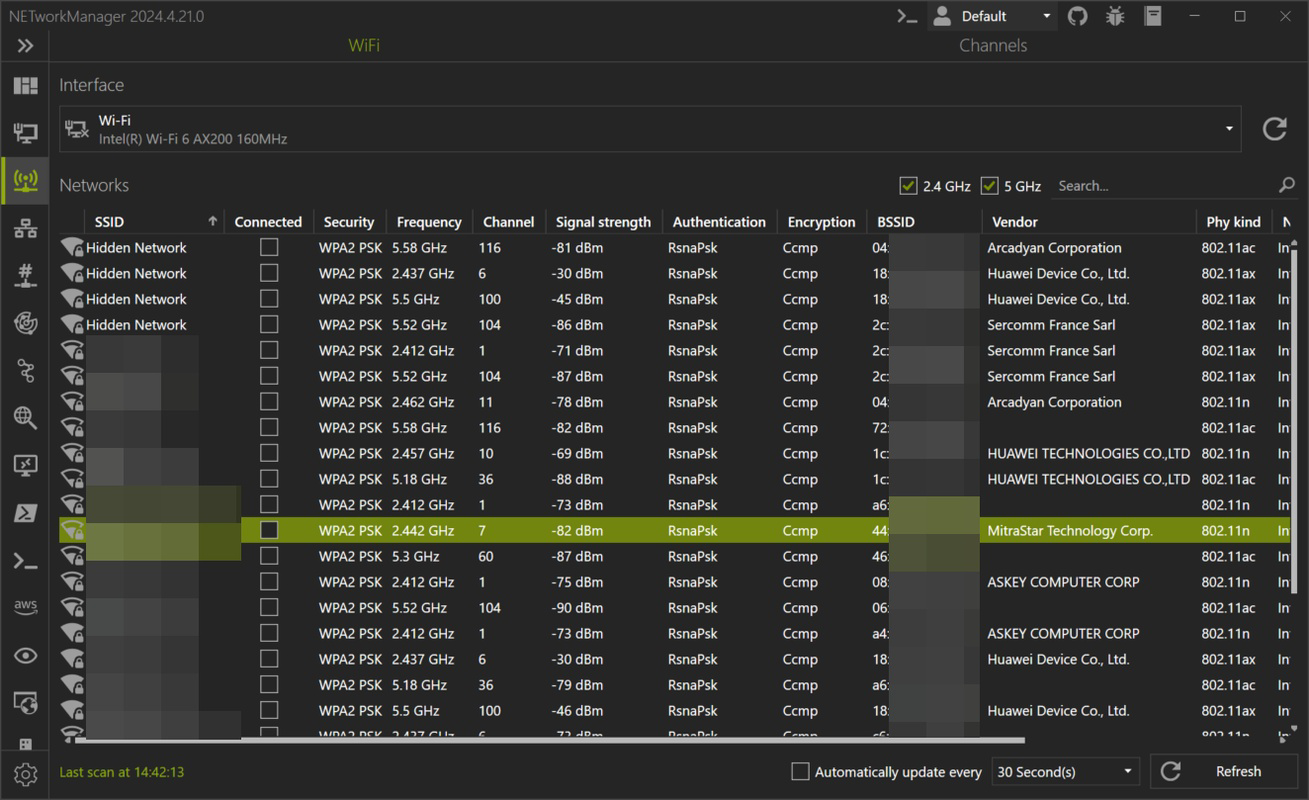
Task: Open the GitHub repository link icon
Action: pyautogui.click(x=1077, y=16)
